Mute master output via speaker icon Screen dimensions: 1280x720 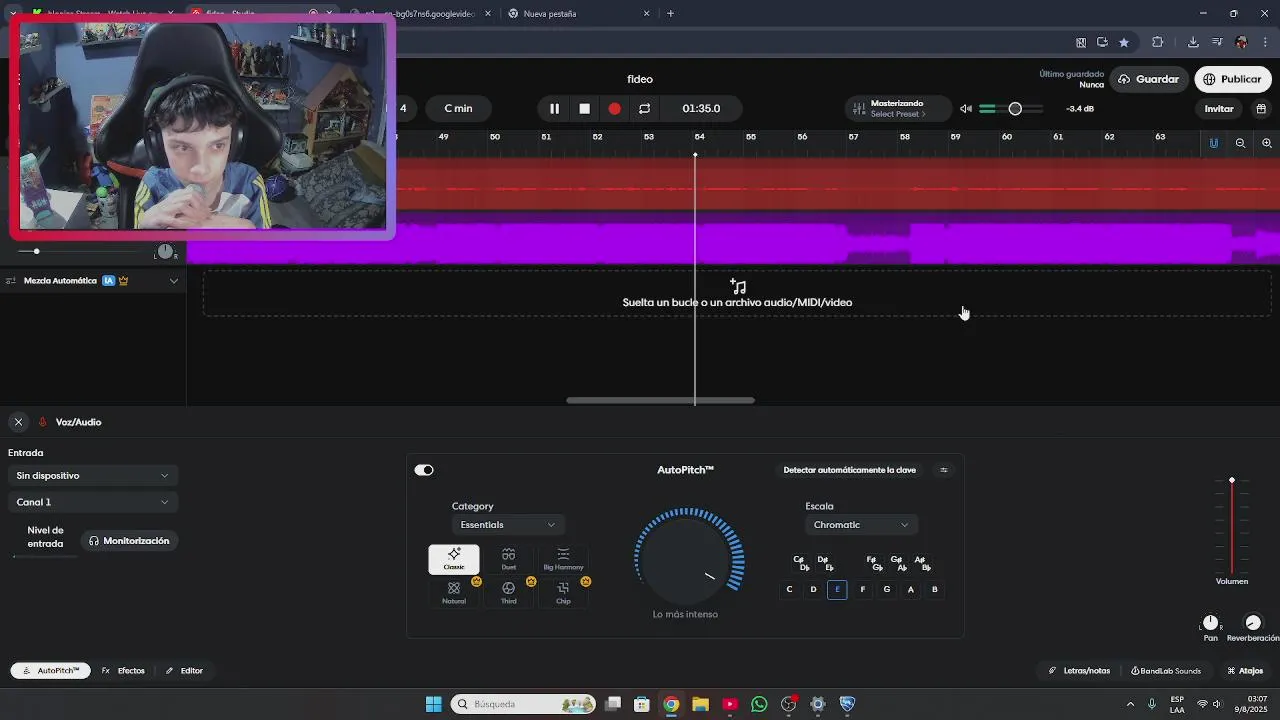pyautogui.click(x=965, y=108)
